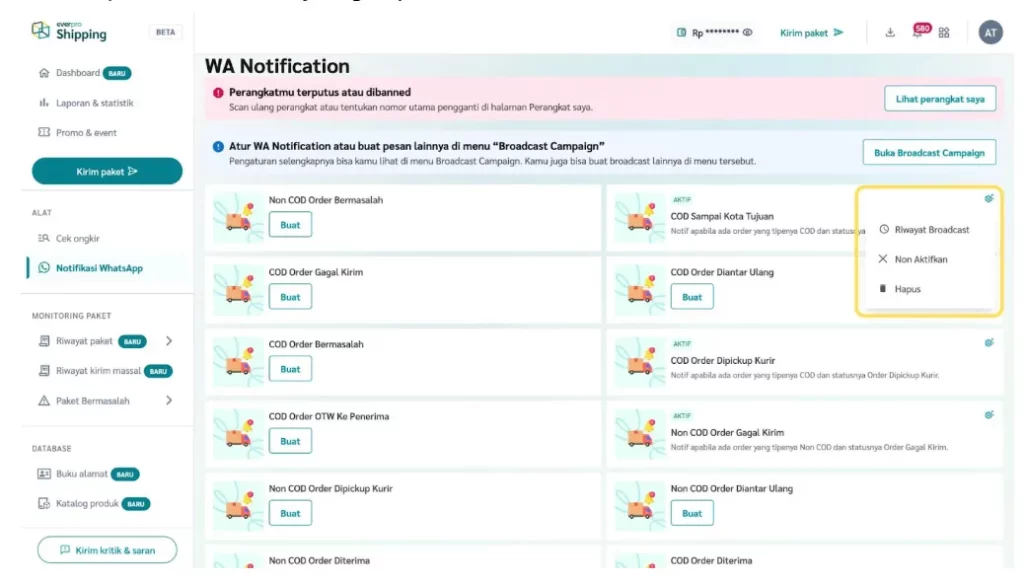
Task: Toggle balance visibility eye icon
Action: pyautogui.click(x=747, y=33)
